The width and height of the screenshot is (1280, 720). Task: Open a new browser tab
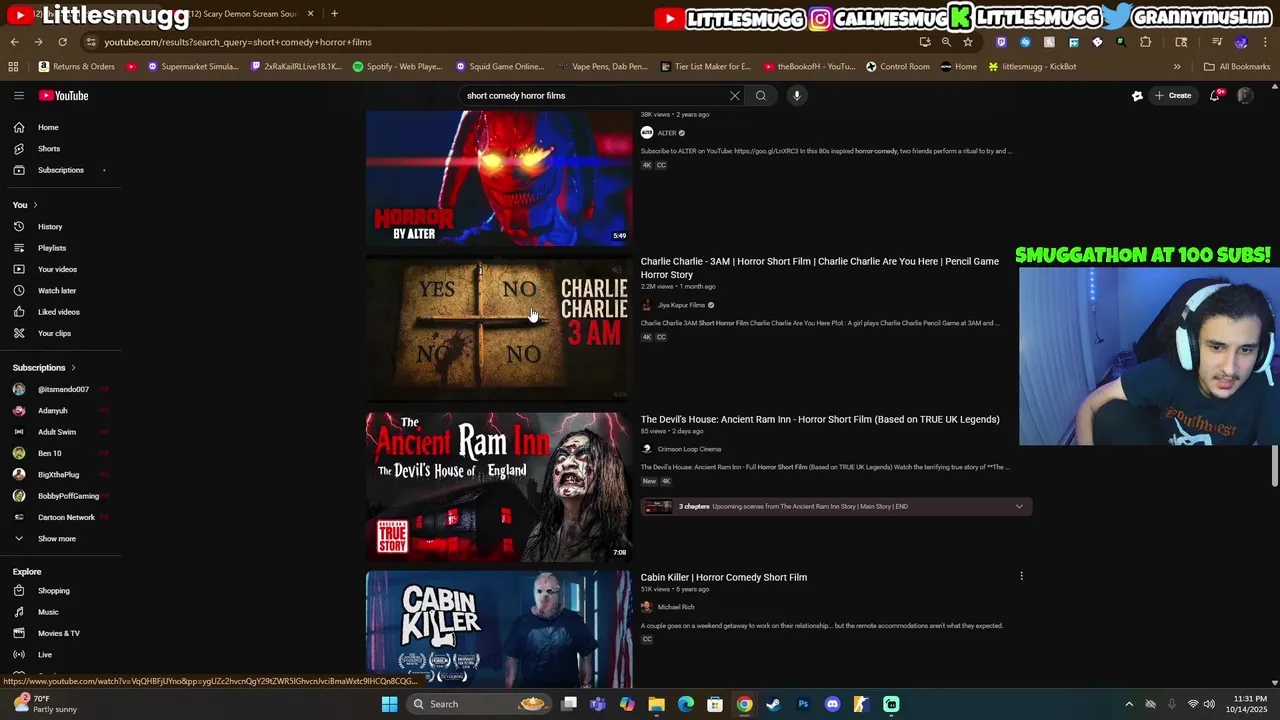pyautogui.click(x=334, y=14)
